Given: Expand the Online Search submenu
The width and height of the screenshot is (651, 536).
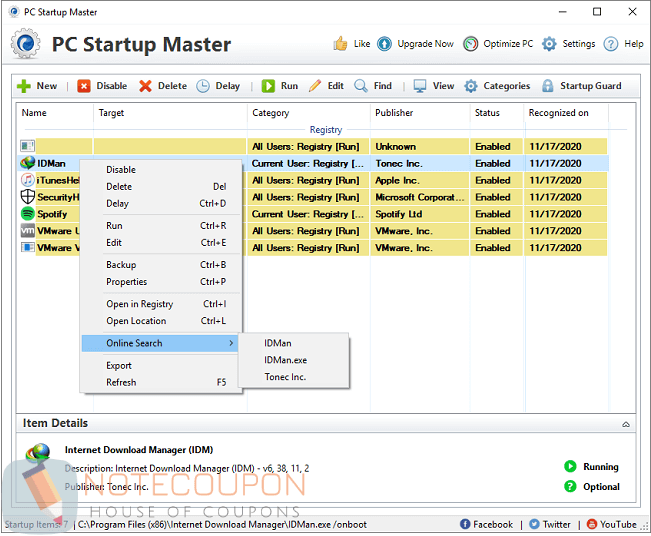Looking at the screenshot, I should 159,343.
